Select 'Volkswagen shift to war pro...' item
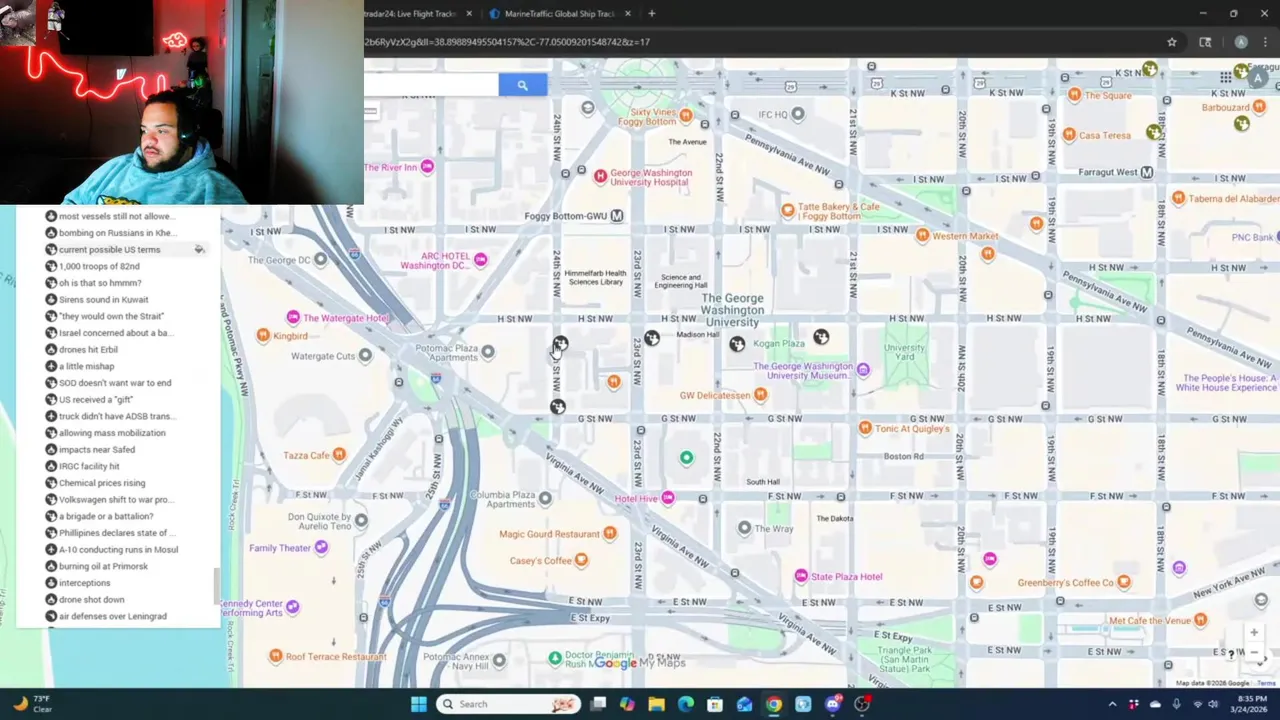 [x=115, y=500]
